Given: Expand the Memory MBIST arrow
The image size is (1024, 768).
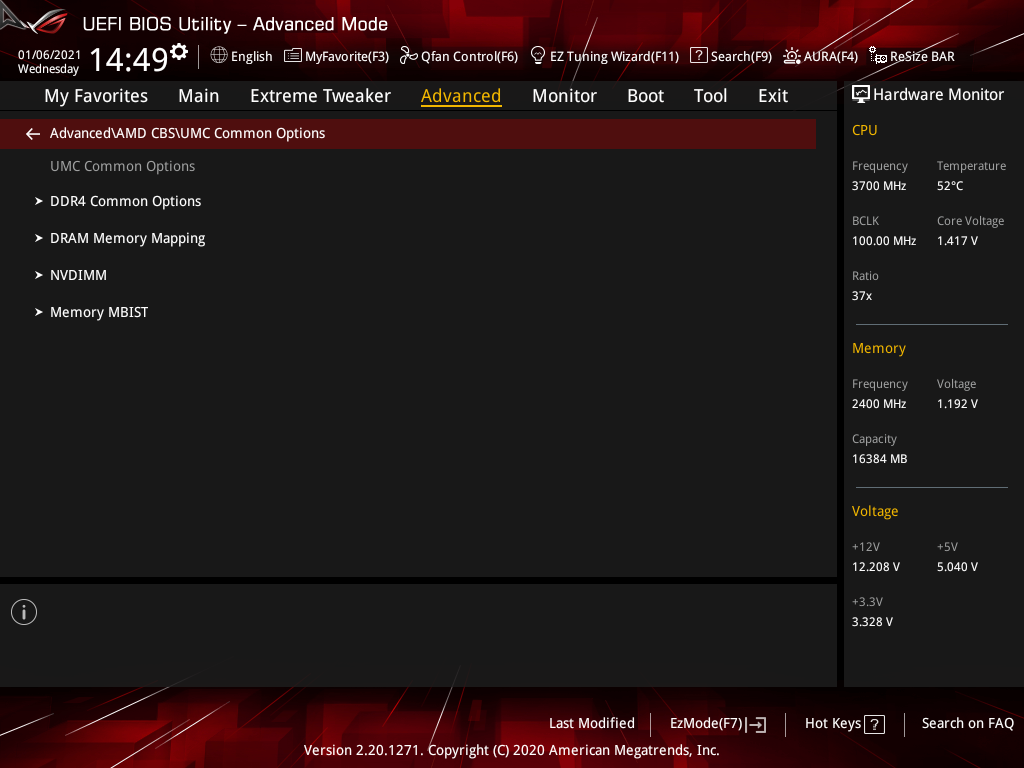Looking at the screenshot, I should 39,312.
